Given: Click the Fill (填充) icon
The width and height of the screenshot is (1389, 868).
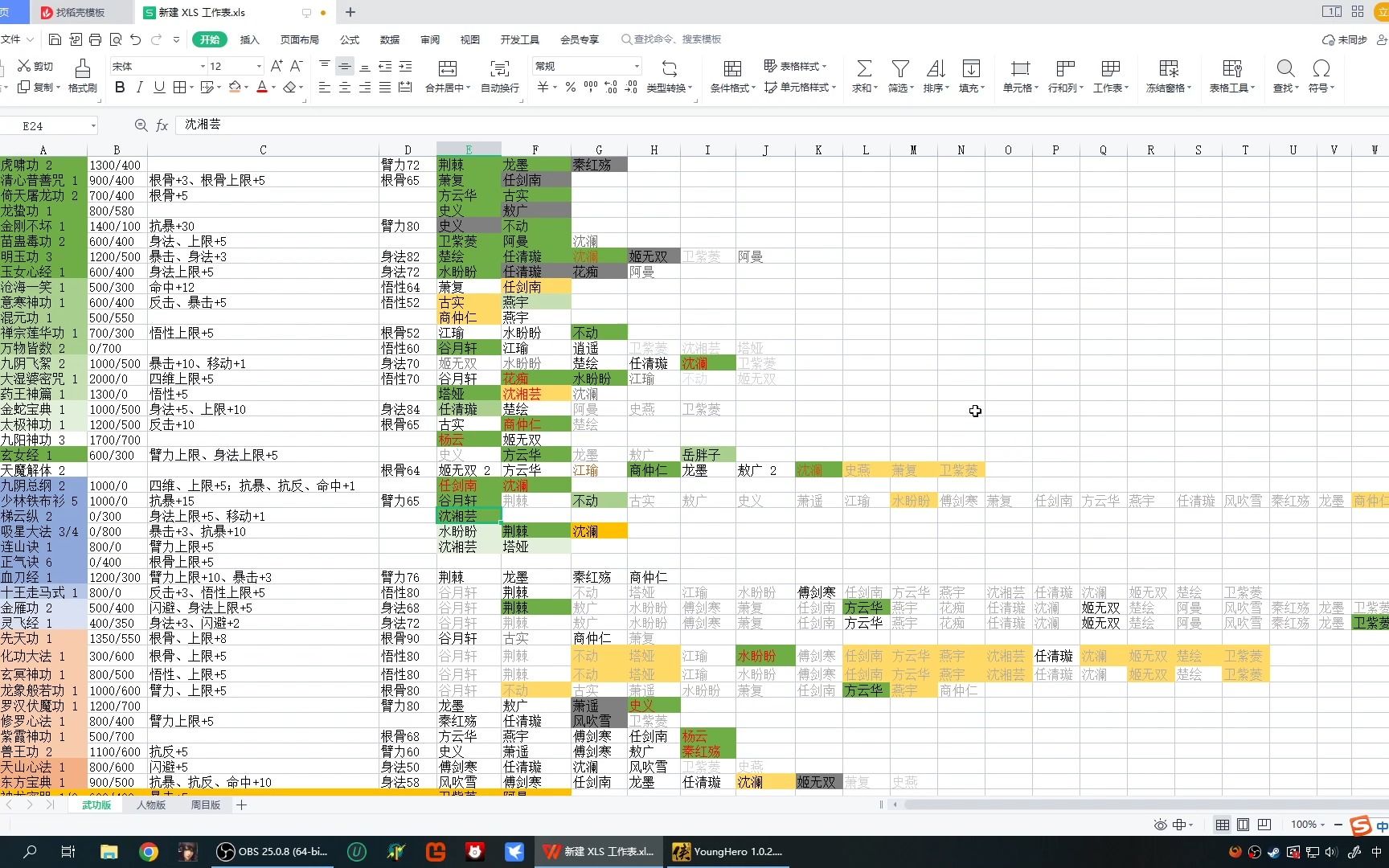Looking at the screenshot, I should coord(971,68).
